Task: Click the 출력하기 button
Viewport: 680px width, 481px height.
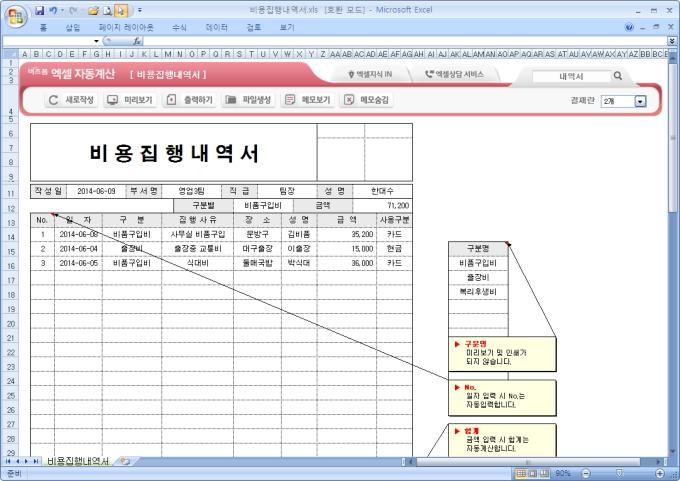Action: (189, 100)
